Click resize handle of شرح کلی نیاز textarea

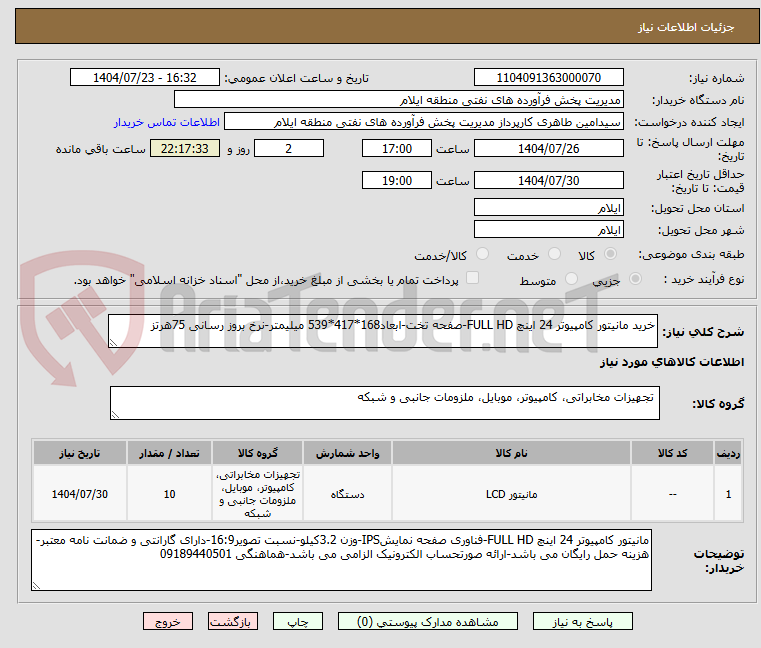click(113, 343)
